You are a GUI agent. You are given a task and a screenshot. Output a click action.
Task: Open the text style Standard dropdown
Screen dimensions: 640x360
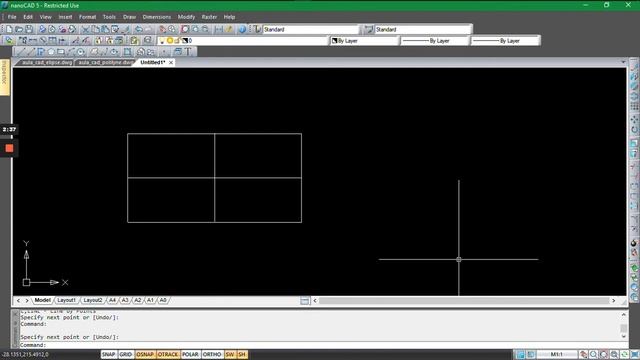tap(311, 29)
